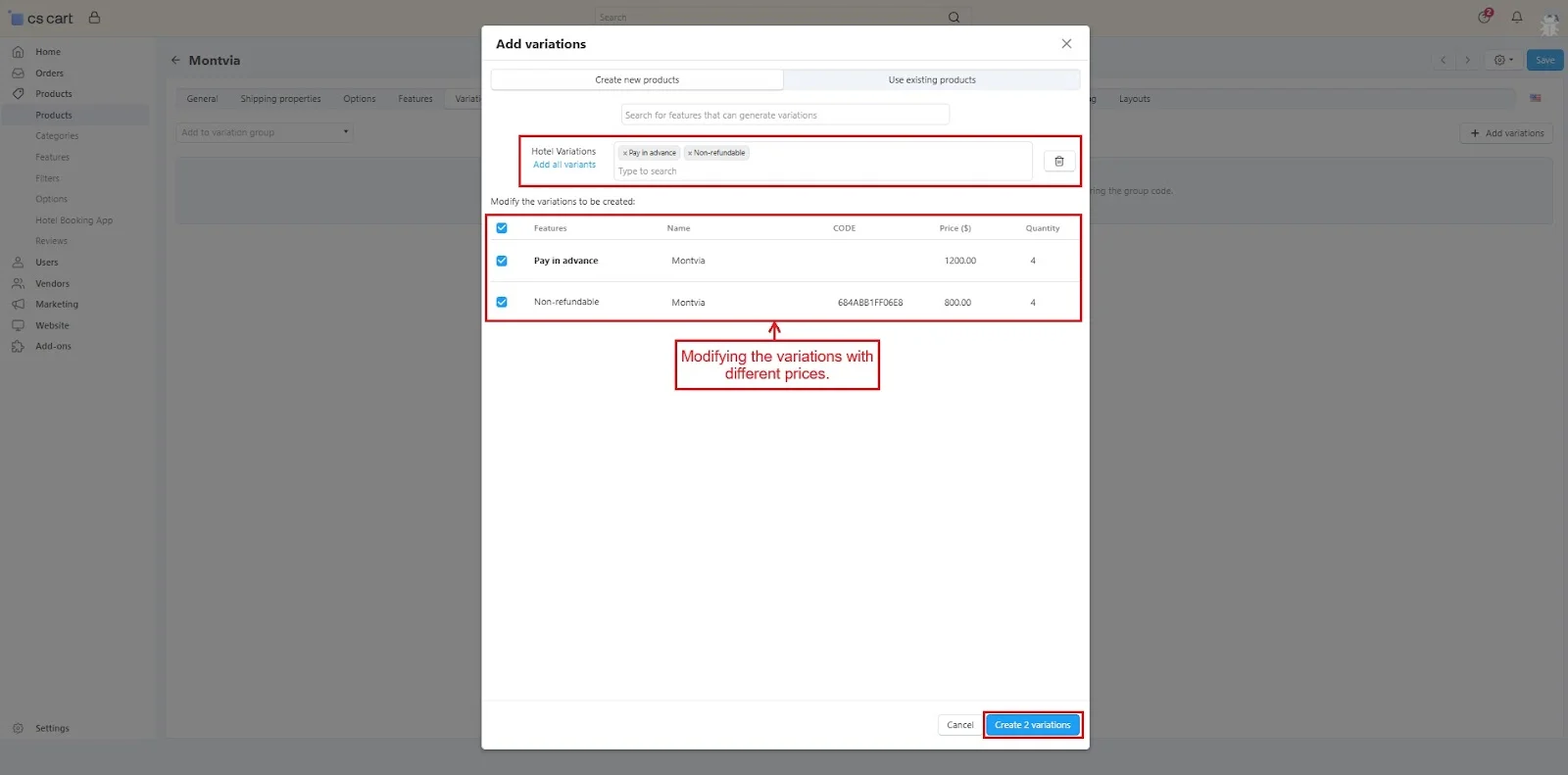Click the Create 2 variations button
Image resolution: width=1568 pixels, height=775 pixels.
(1032, 725)
